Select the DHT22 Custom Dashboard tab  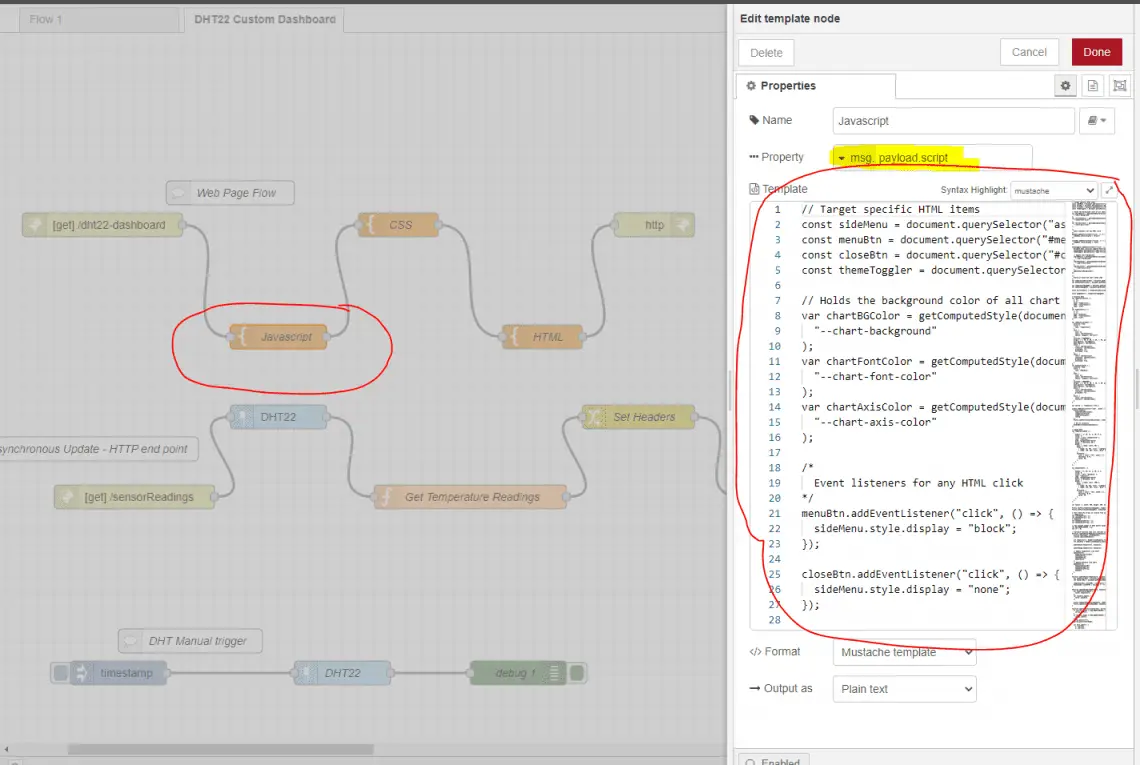(263, 19)
